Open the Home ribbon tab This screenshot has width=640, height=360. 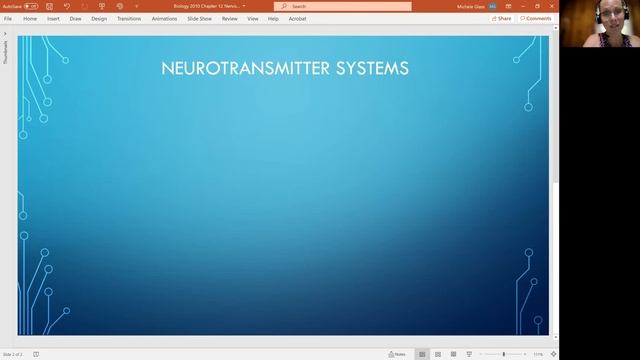30,19
